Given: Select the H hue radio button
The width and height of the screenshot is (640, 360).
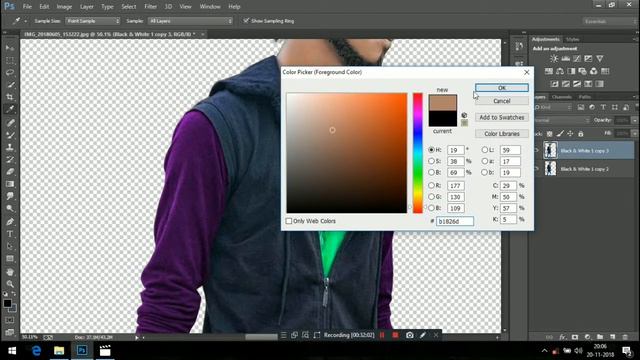Looking at the screenshot, I should (x=431, y=150).
